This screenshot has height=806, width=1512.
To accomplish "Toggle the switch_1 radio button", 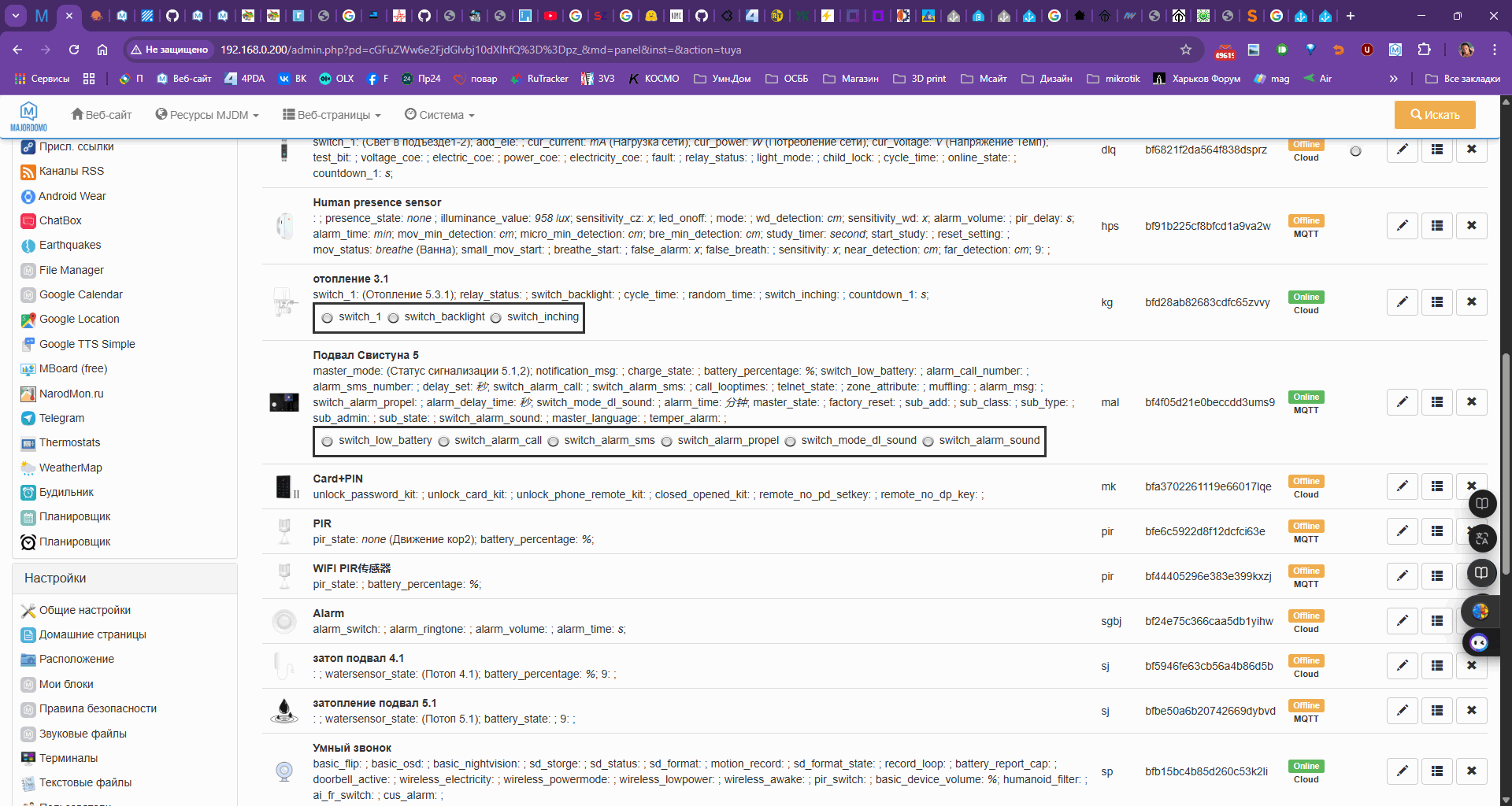I will 328,318.
